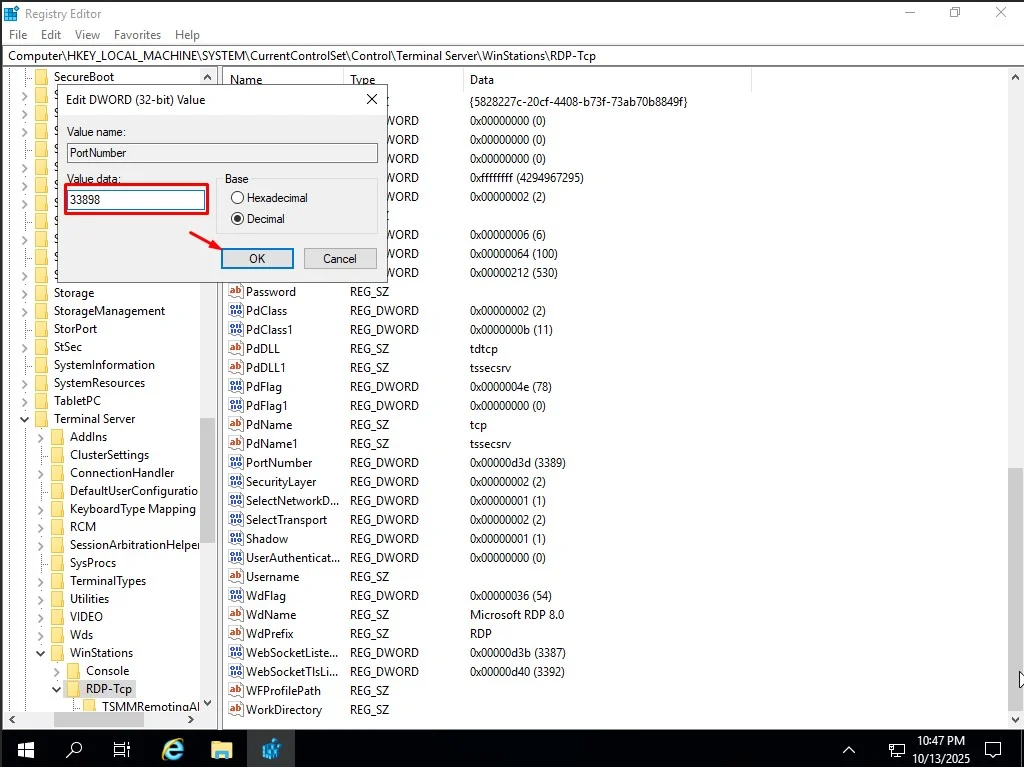Image resolution: width=1024 pixels, height=767 pixels.
Task: Select the Hexadecimal base option
Action: pos(237,197)
